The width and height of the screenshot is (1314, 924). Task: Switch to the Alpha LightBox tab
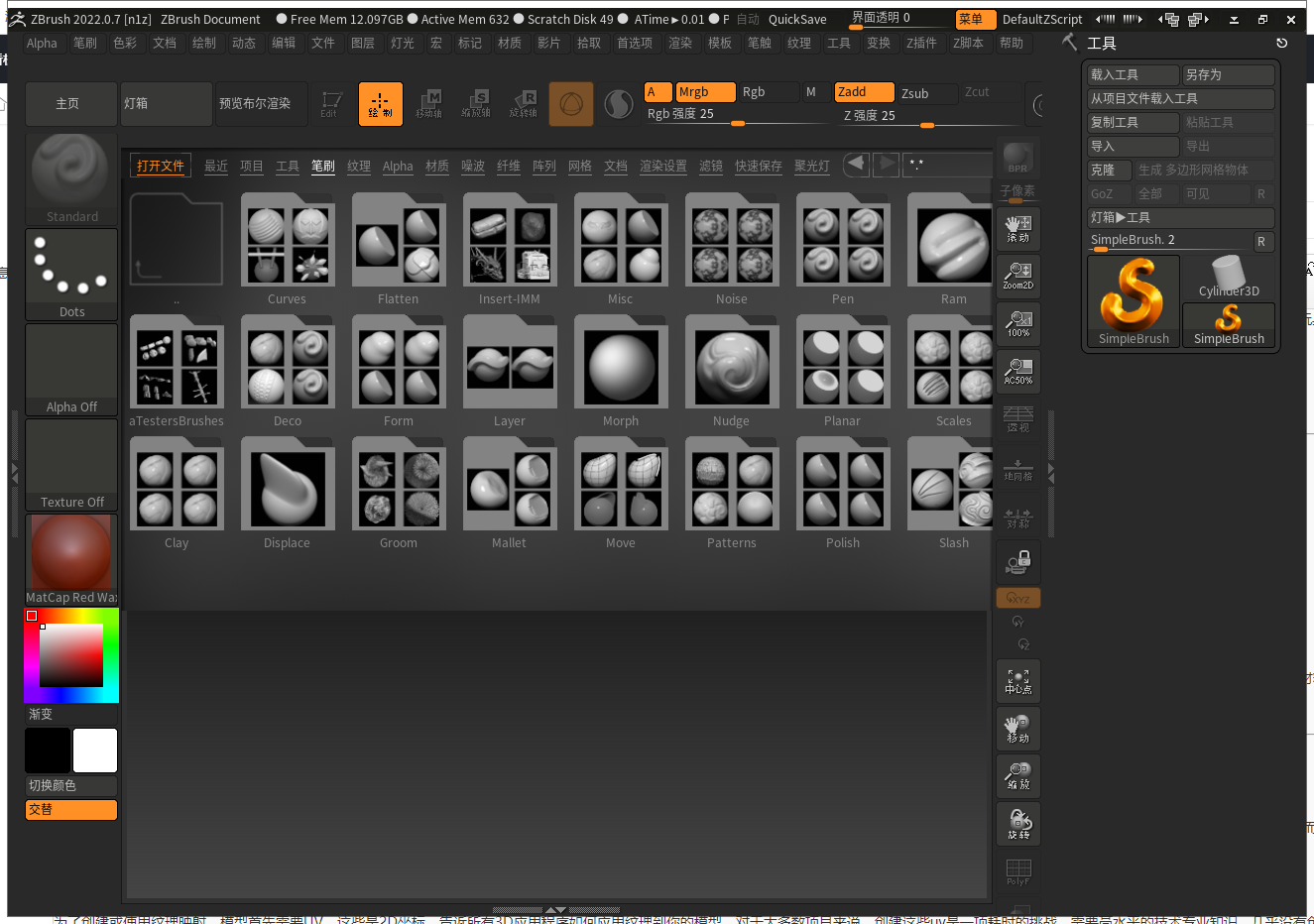pyautogui.click(x=398, y=166)
